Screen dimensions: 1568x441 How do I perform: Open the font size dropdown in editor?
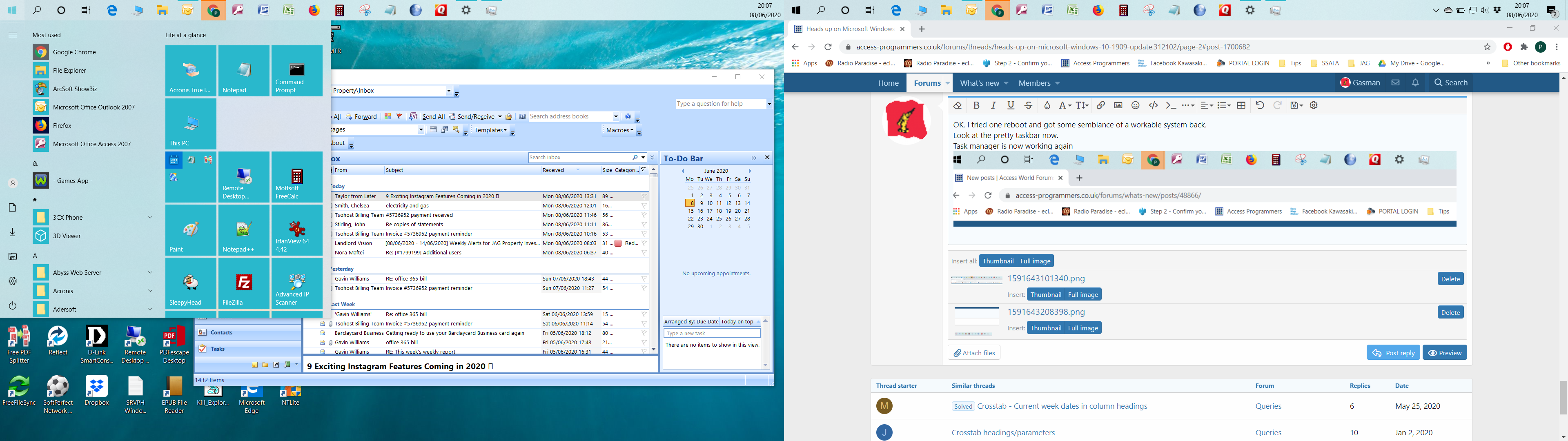1082,105
